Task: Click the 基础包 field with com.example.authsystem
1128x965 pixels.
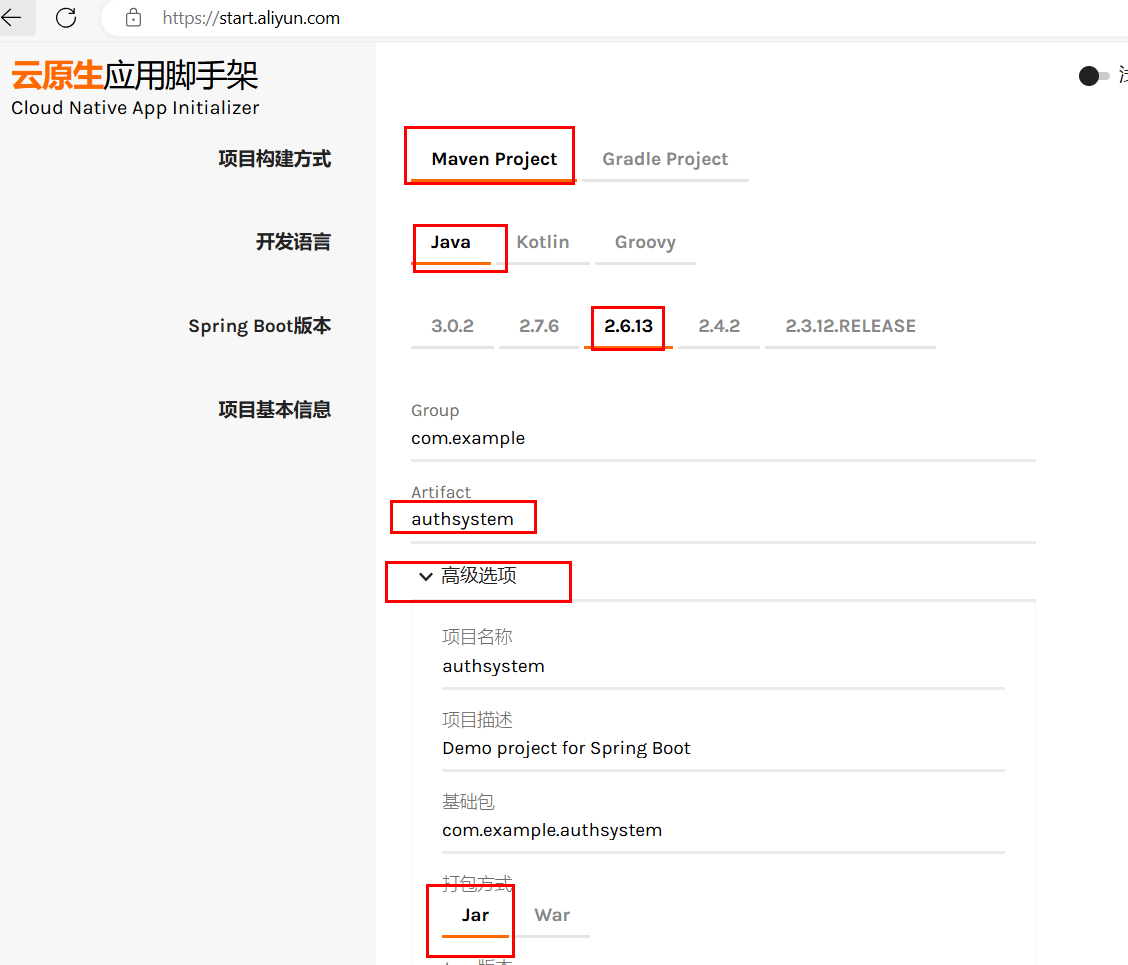Action: point(723,830)
